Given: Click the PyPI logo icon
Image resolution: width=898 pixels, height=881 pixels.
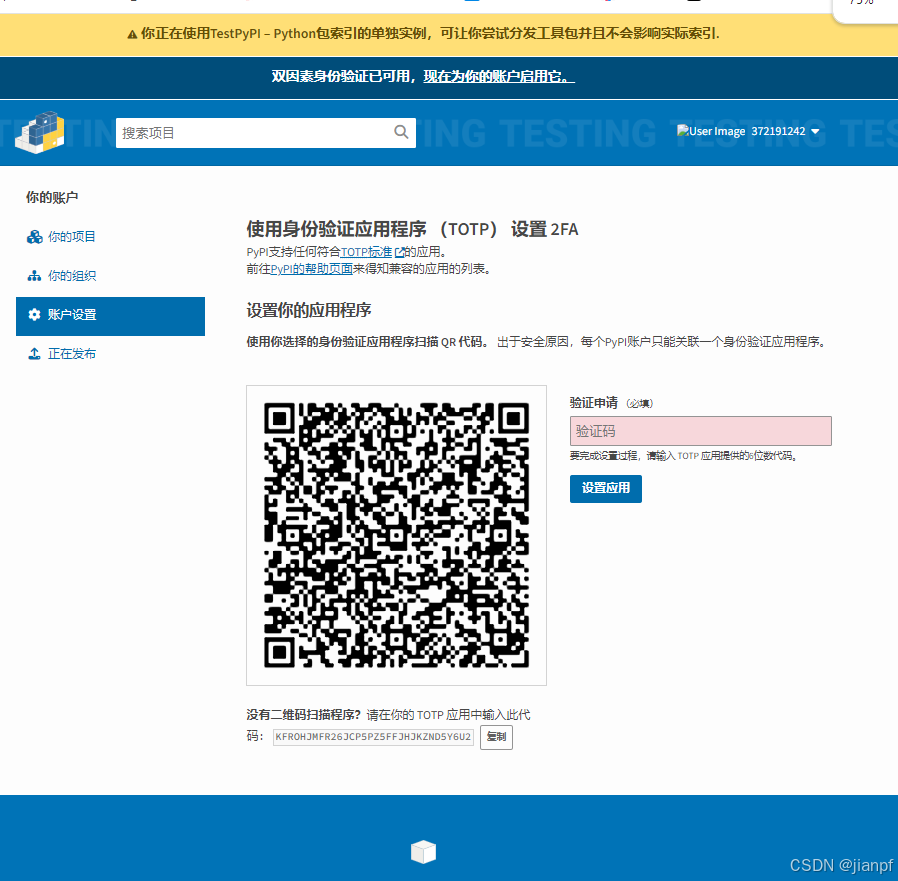Looking at the screenshot, I should point(40,132).
